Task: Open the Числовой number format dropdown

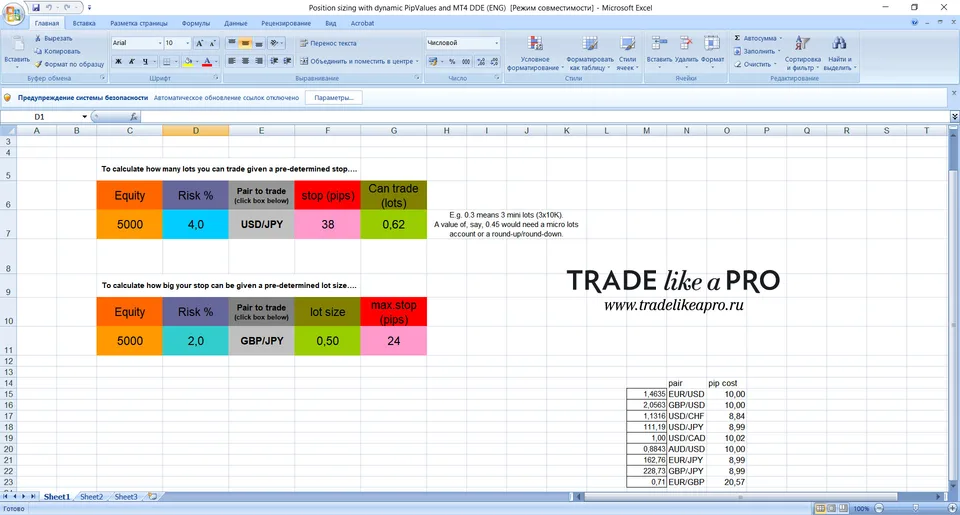Action: (496, 43)
